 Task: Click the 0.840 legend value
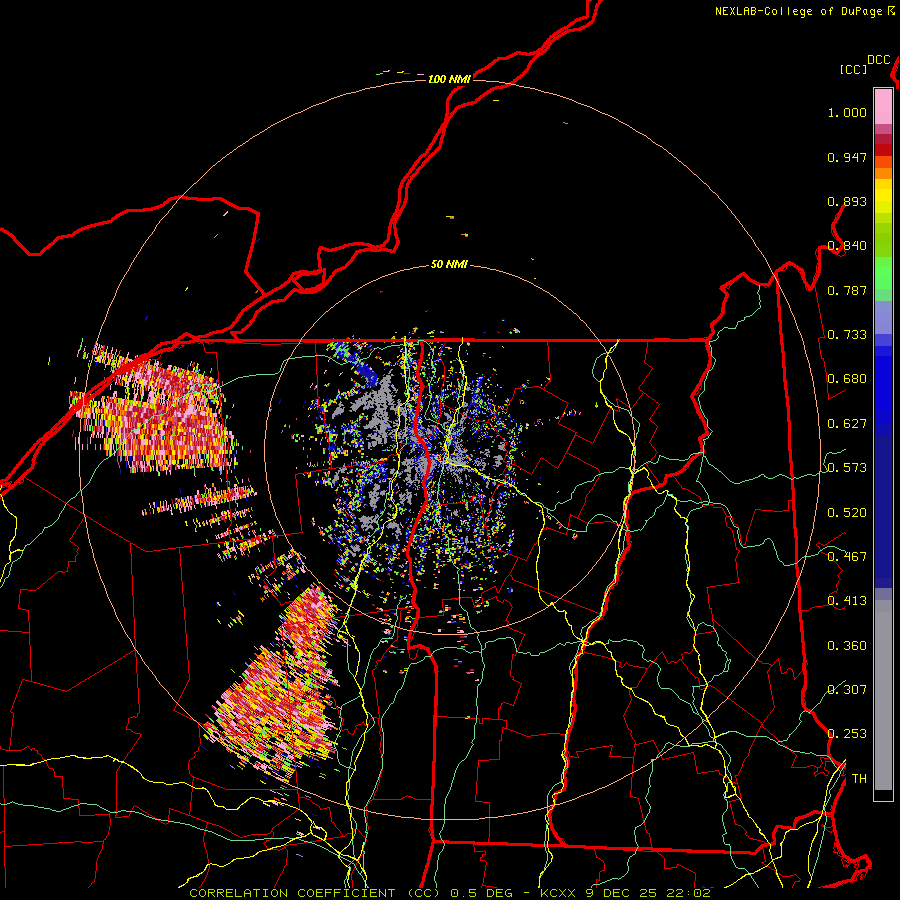pyautogui.click(x=847, y=246)
